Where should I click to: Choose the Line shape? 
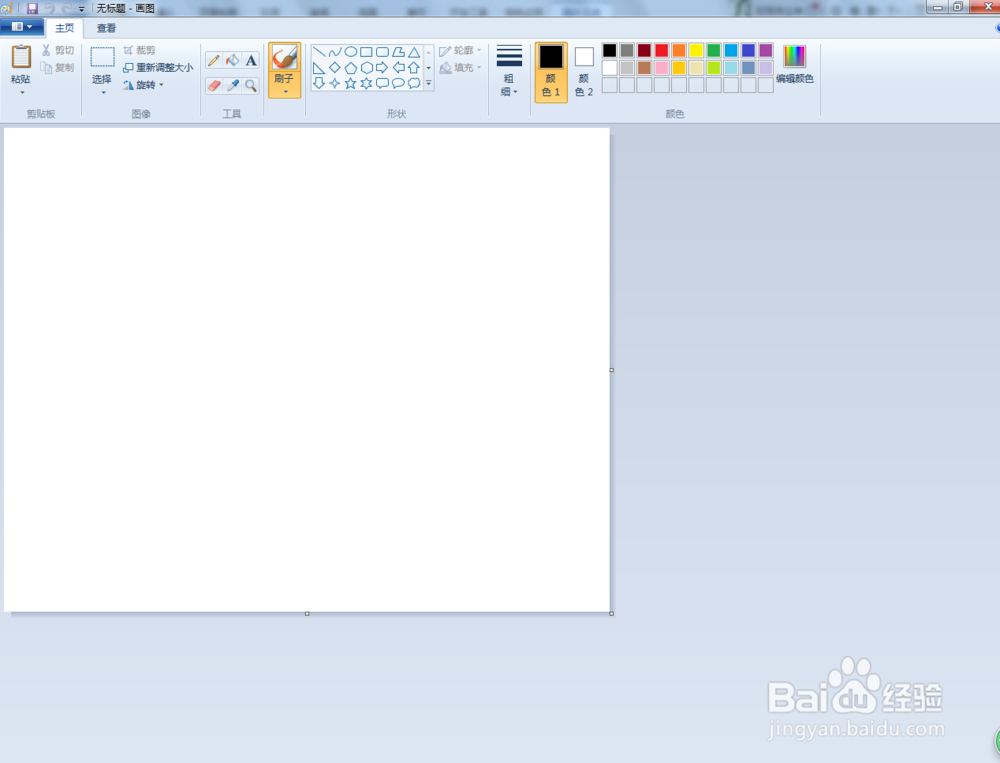point(319,52)
